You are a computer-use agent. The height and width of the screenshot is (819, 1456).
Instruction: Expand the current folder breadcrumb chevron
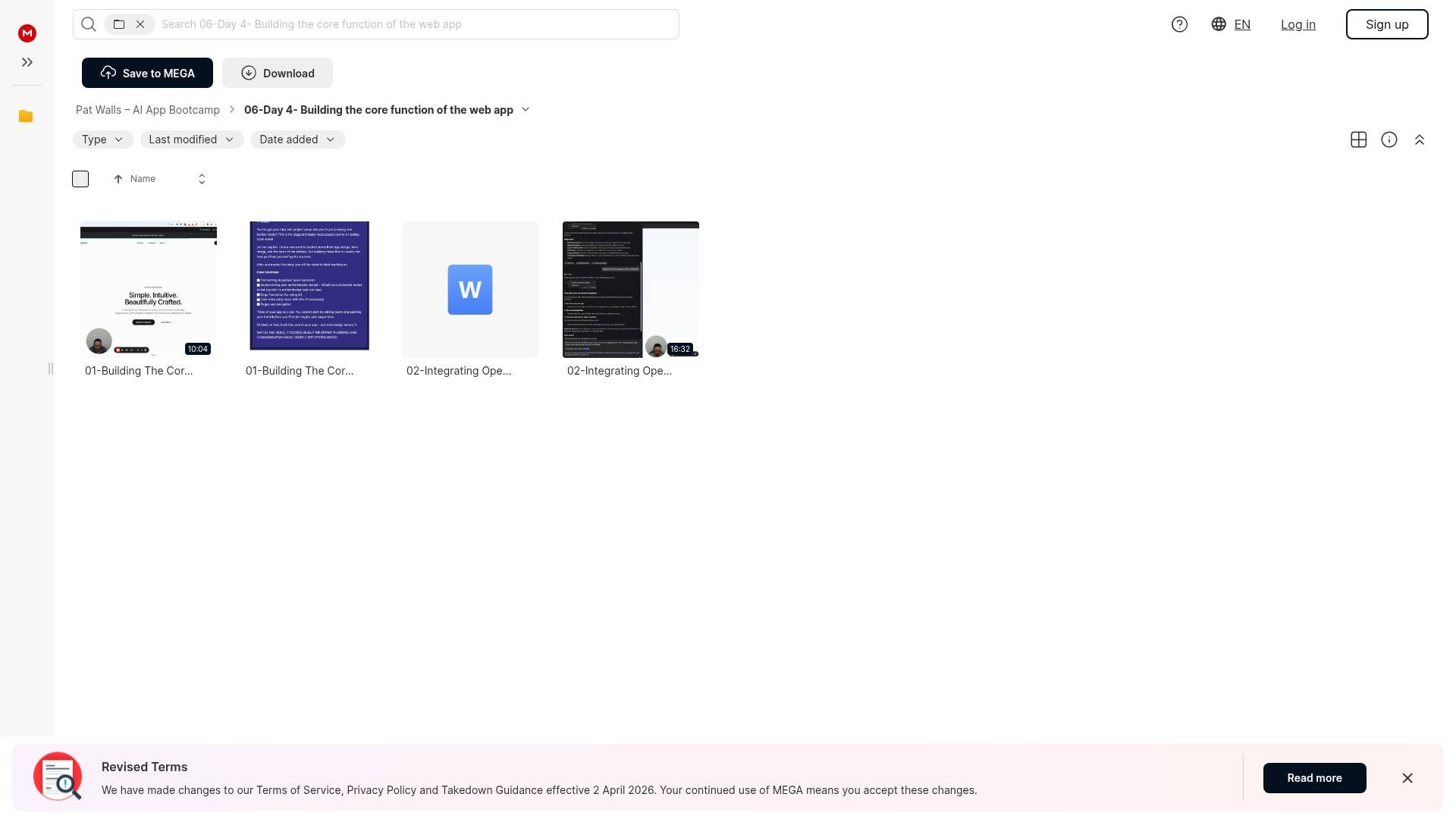[526, 109]
